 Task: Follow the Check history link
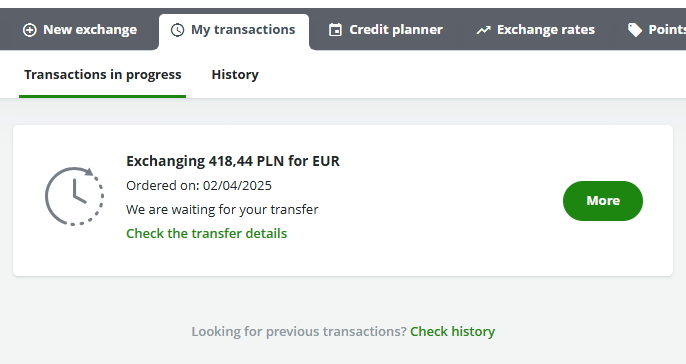click(x=452, y=332)
